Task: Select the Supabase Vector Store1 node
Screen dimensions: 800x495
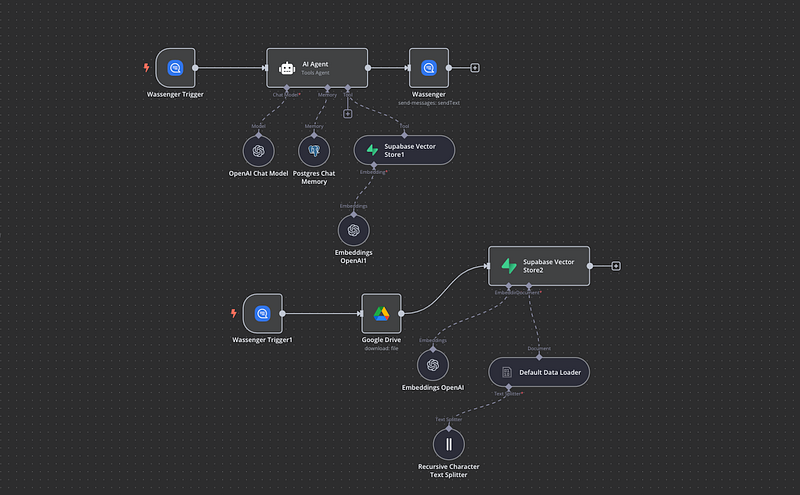Action: pyautogui.click(x=404, y=151)
